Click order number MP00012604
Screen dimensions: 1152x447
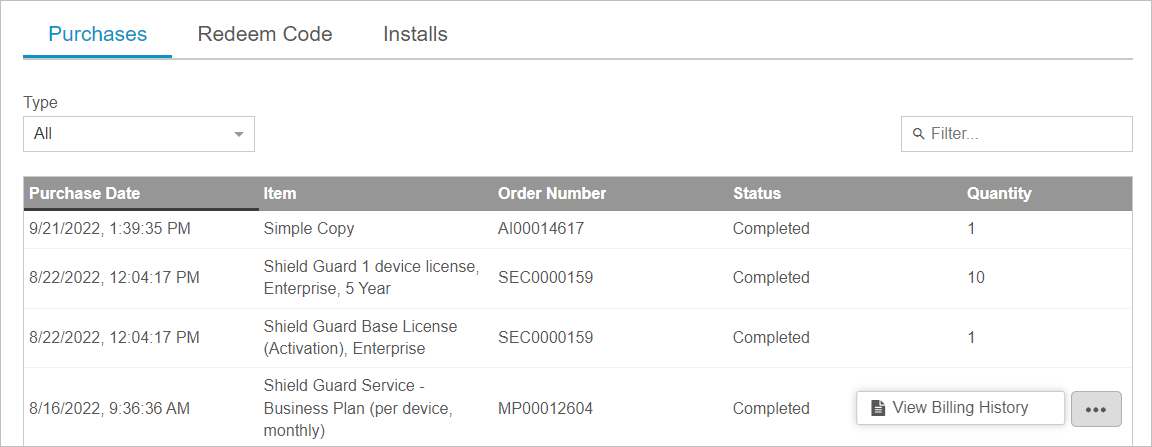[545, 408]
